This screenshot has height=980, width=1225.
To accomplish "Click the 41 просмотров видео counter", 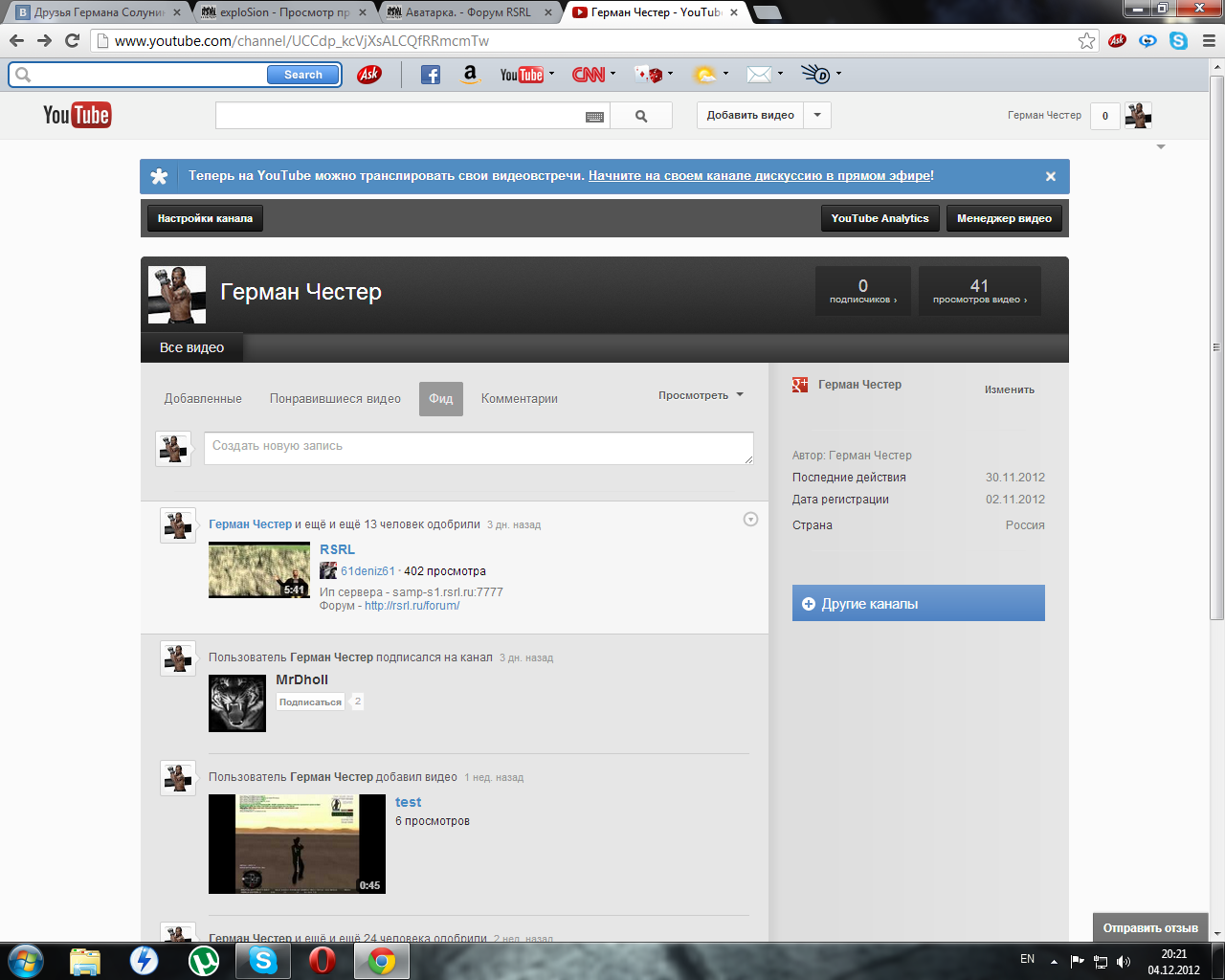I will (979, 291).
